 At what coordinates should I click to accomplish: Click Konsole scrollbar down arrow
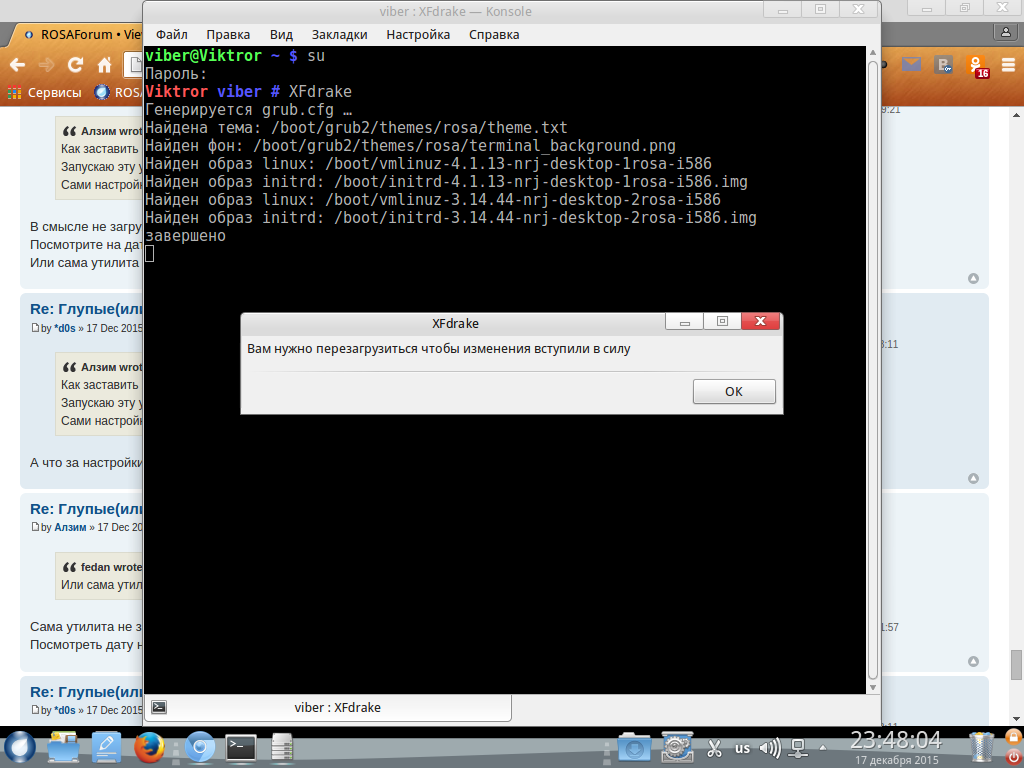pos(873,688)
